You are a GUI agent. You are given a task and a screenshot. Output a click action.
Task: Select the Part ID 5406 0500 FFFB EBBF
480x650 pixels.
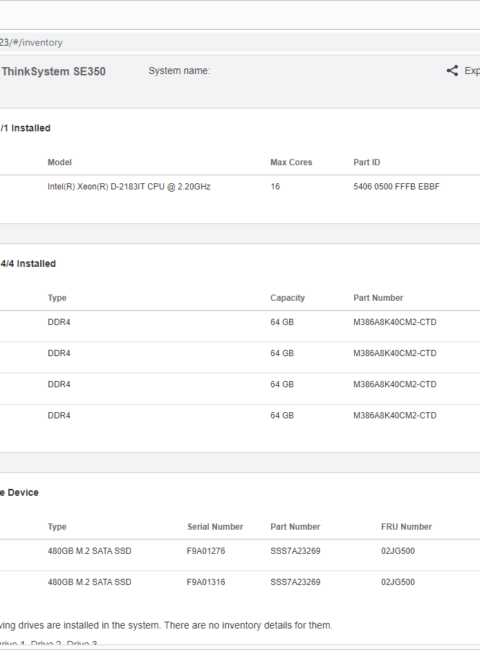396,187
